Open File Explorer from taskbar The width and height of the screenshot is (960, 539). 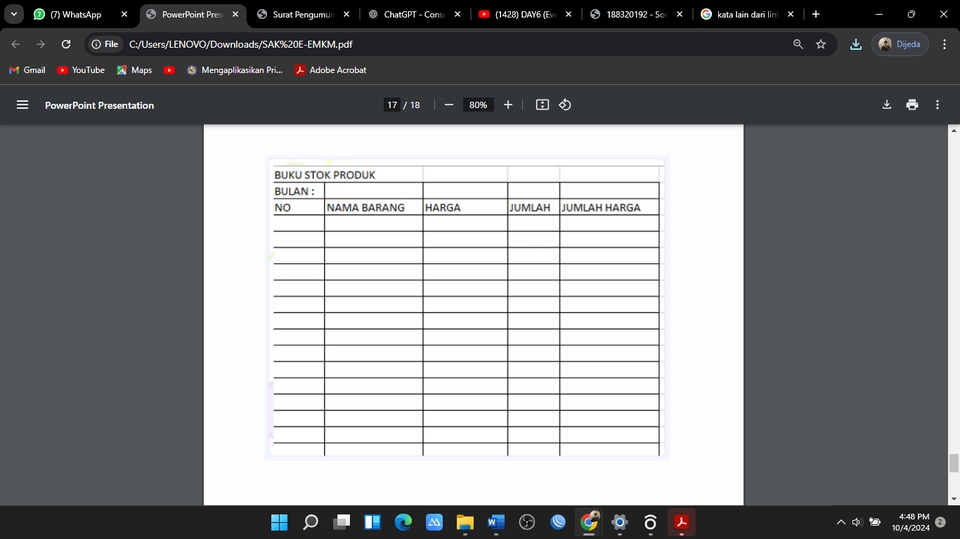(x=465, y=522)
